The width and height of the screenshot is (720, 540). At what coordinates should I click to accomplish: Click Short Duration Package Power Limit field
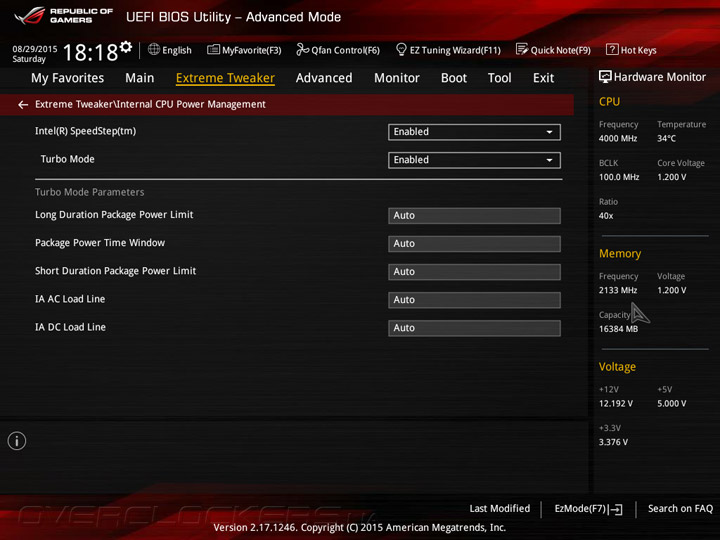pos(474,272)
